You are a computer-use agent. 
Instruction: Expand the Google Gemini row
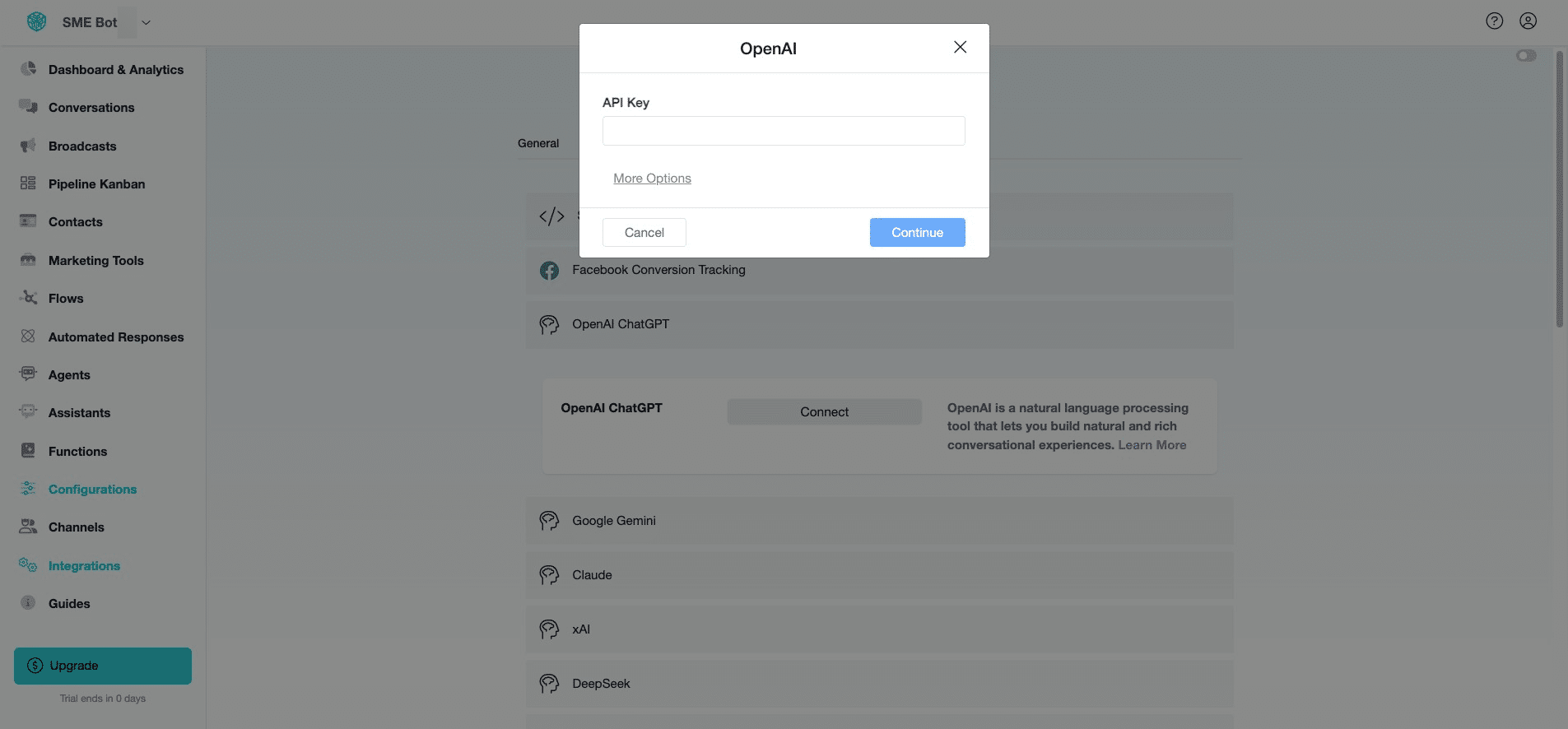point(879,521)
